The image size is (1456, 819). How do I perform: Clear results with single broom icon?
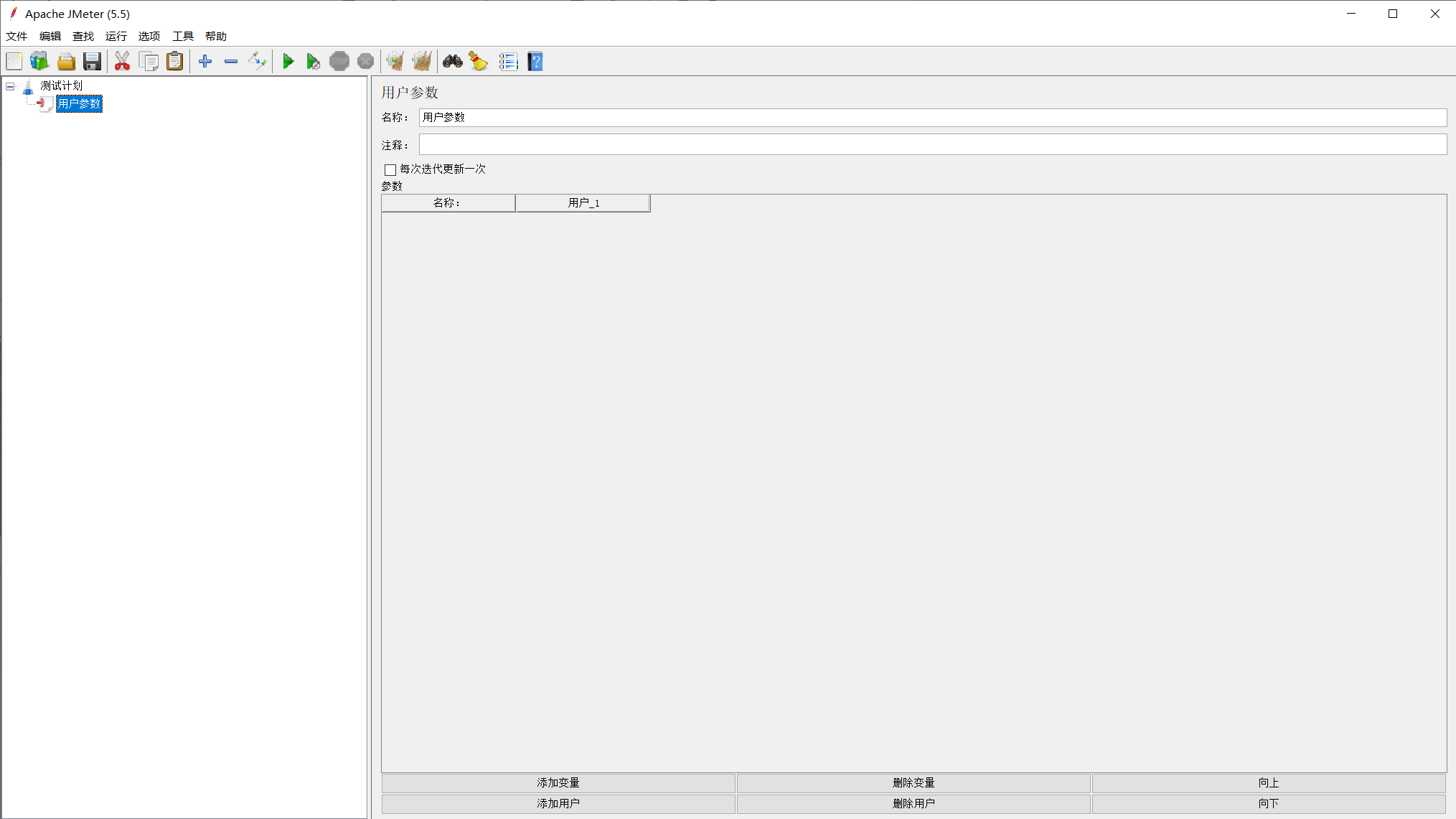(395, 62)
